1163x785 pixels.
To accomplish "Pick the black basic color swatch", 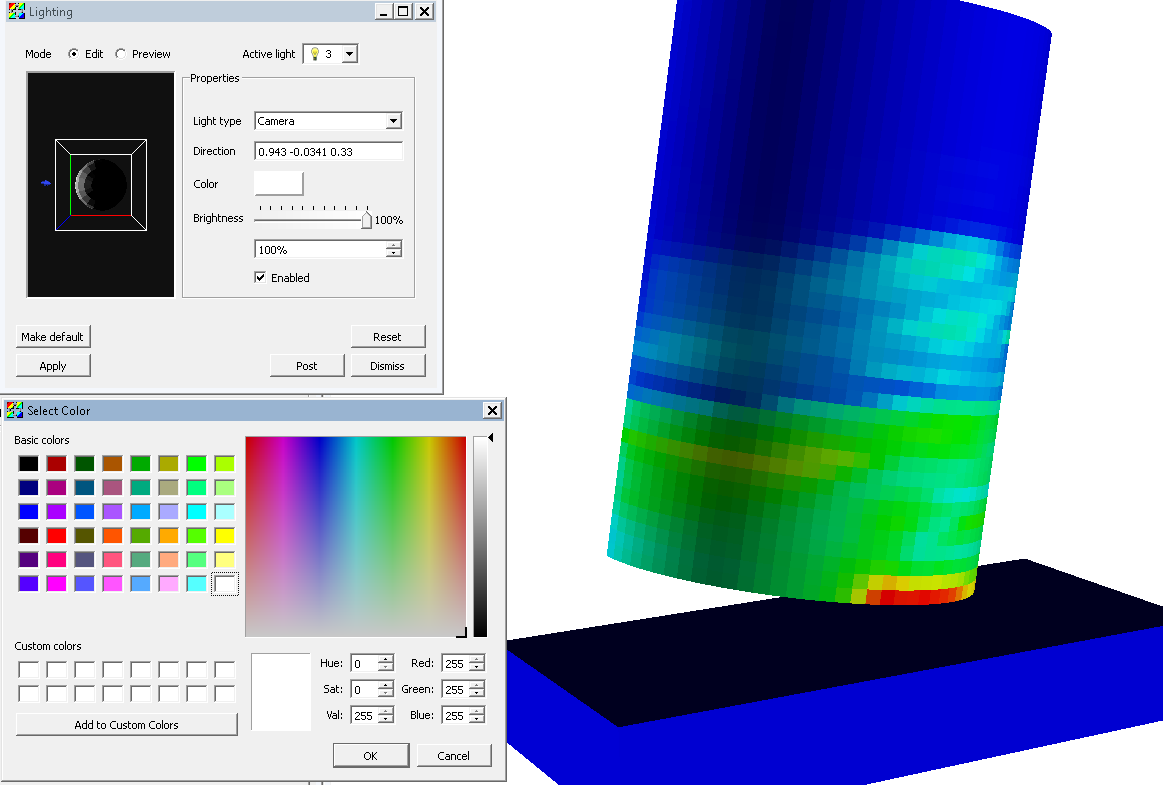I will pyautogui.click(x=28, y=464).
